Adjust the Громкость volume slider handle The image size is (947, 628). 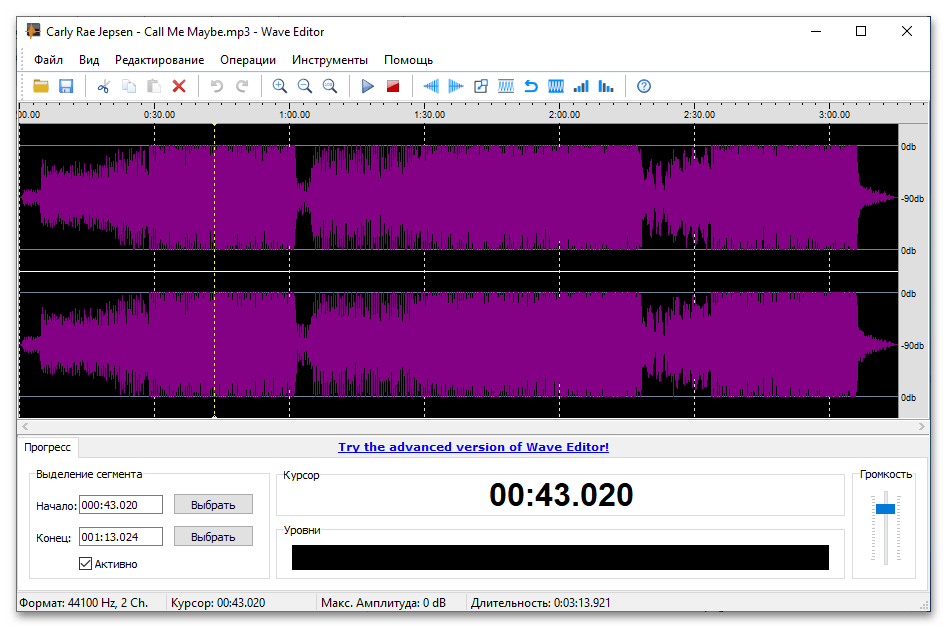tap(885, 509)
